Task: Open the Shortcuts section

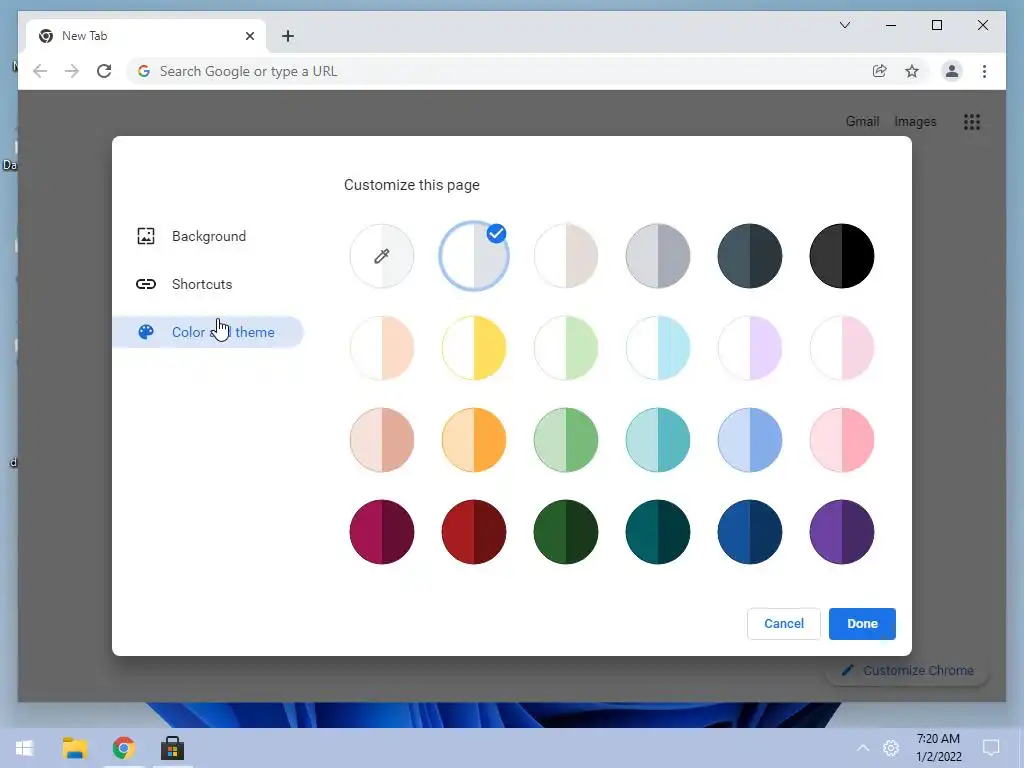Action: click(208, 284)
